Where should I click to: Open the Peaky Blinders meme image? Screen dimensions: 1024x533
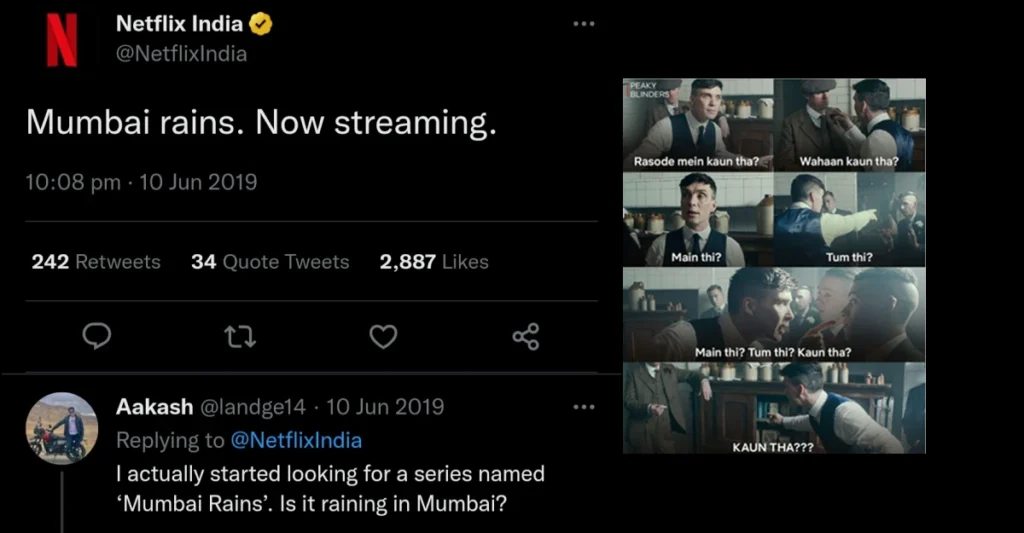click(774, 265)
